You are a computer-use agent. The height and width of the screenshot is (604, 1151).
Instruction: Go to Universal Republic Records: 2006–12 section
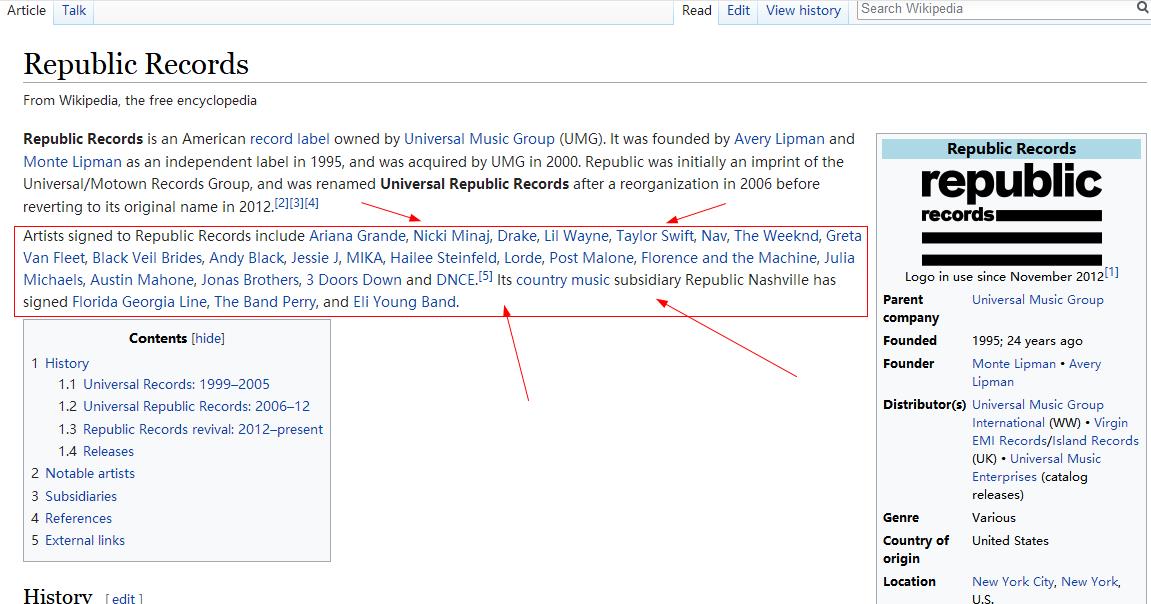196,406
